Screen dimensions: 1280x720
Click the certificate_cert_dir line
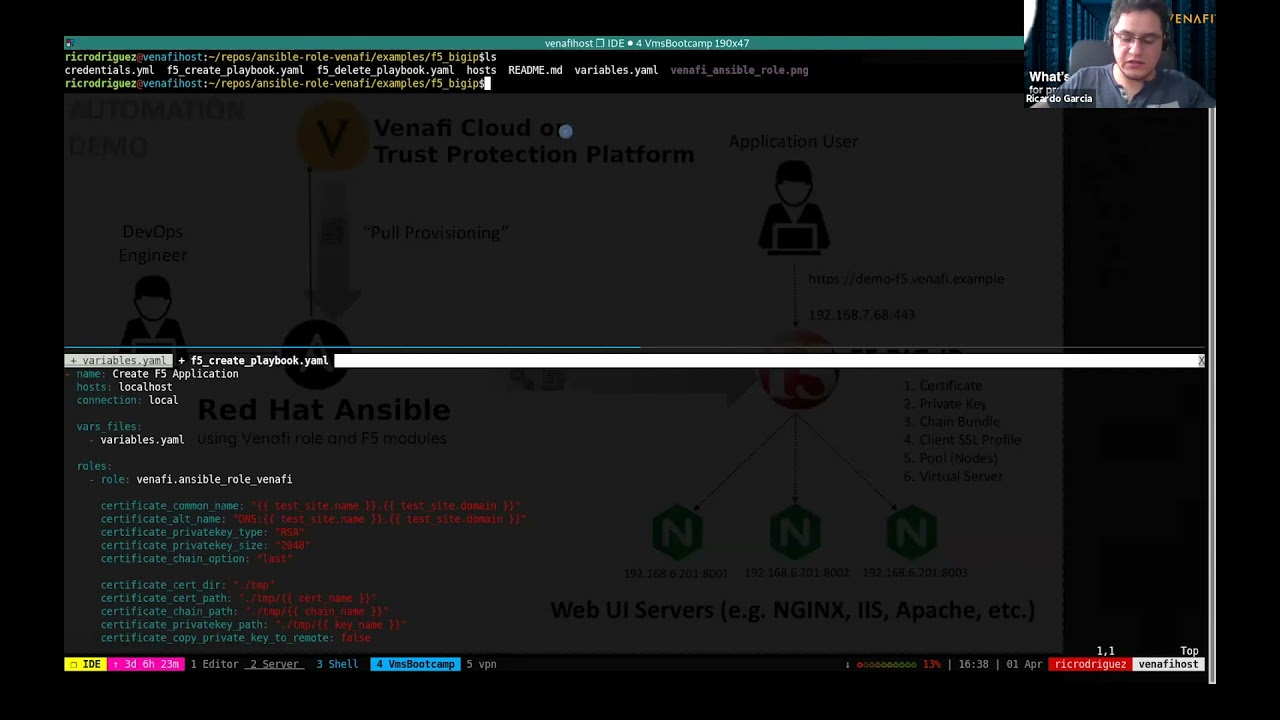[187, 585]
